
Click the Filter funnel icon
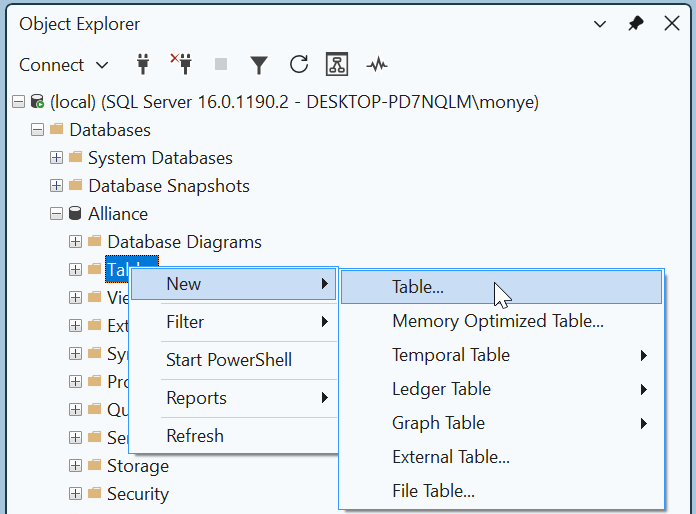[x=259, y=65]
